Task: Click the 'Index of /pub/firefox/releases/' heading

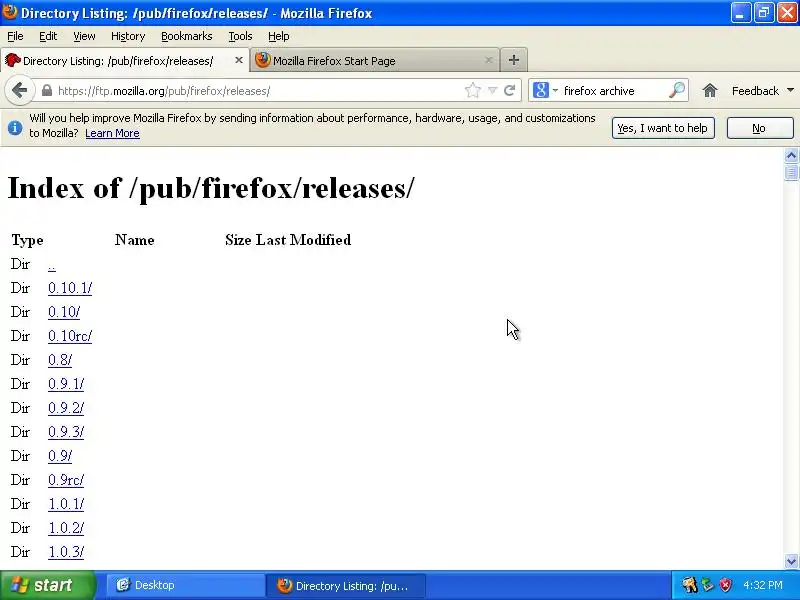Action: click(x=211, y=188)
